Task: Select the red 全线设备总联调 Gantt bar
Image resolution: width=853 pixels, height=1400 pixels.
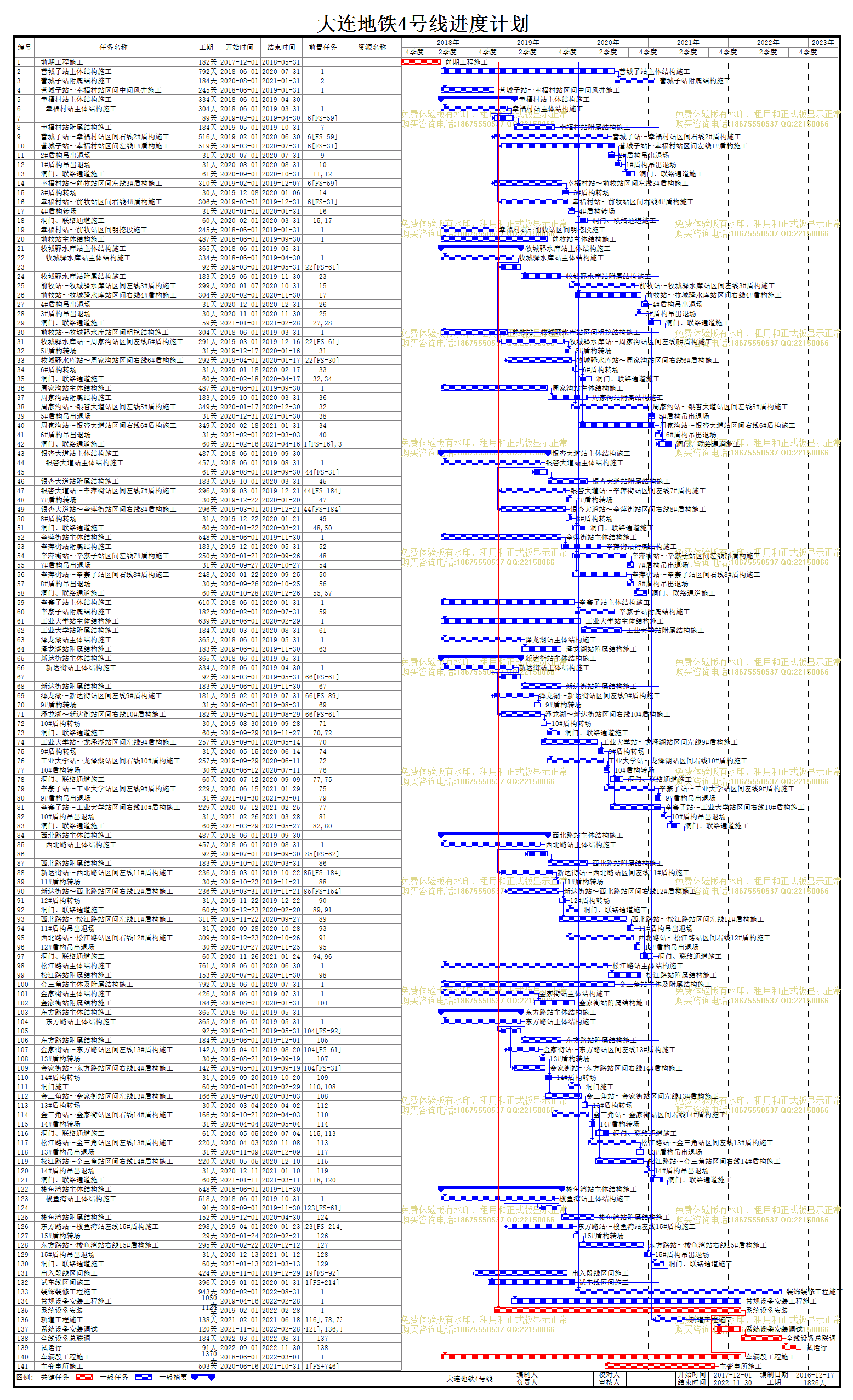Action: 761,1338
